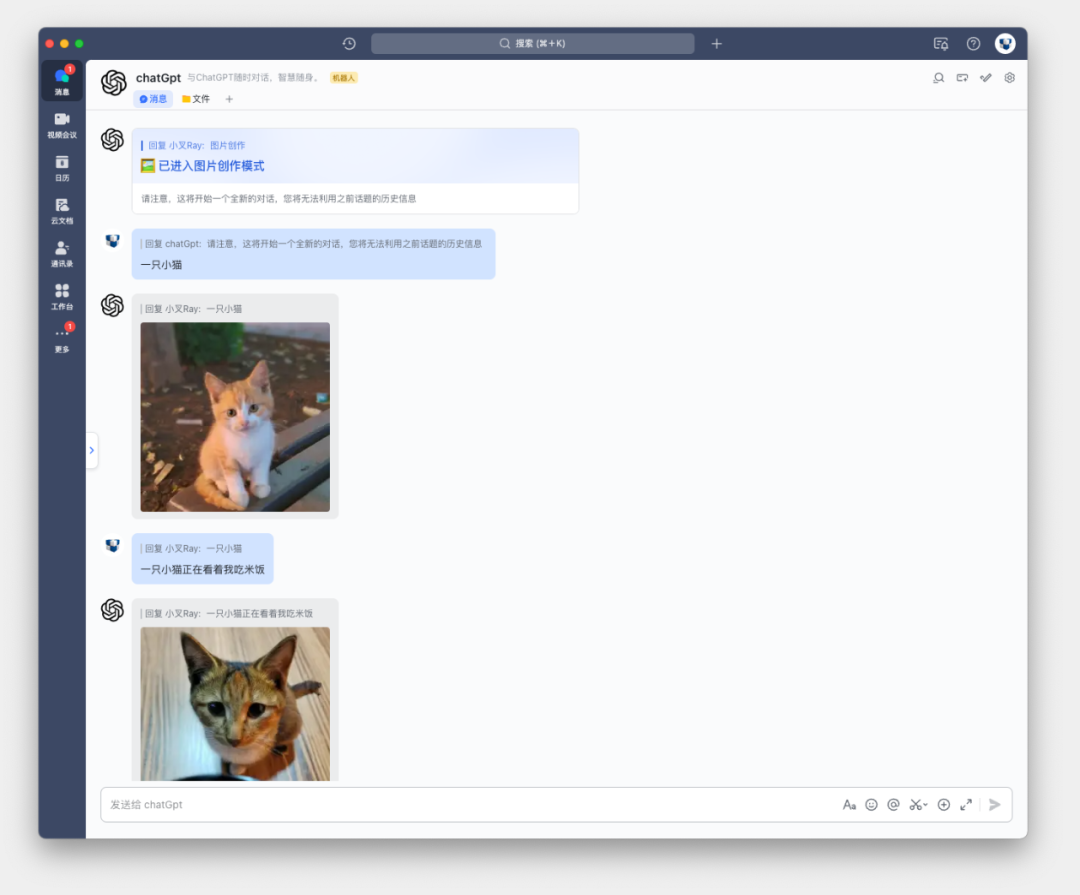Add a new tab with plus beside 文件

[229, 99]
